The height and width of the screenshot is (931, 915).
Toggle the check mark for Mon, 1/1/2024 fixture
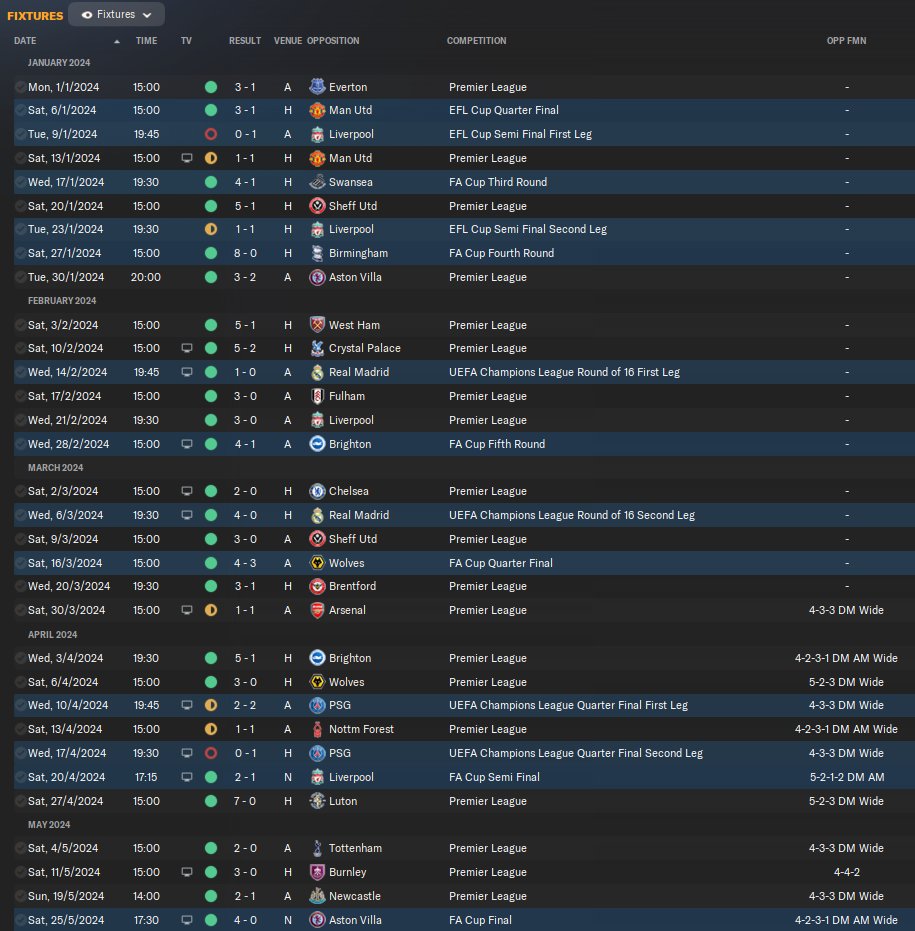point(20,87)
